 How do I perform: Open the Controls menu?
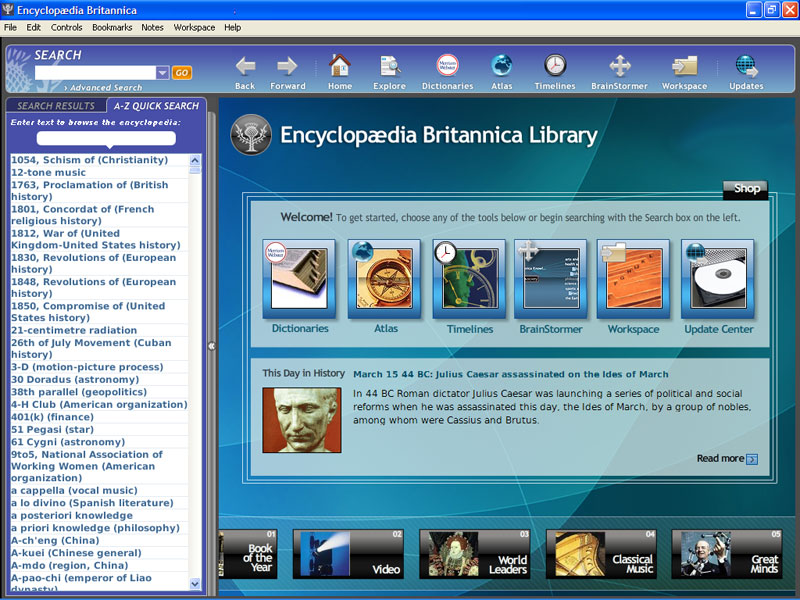point(66,27)
